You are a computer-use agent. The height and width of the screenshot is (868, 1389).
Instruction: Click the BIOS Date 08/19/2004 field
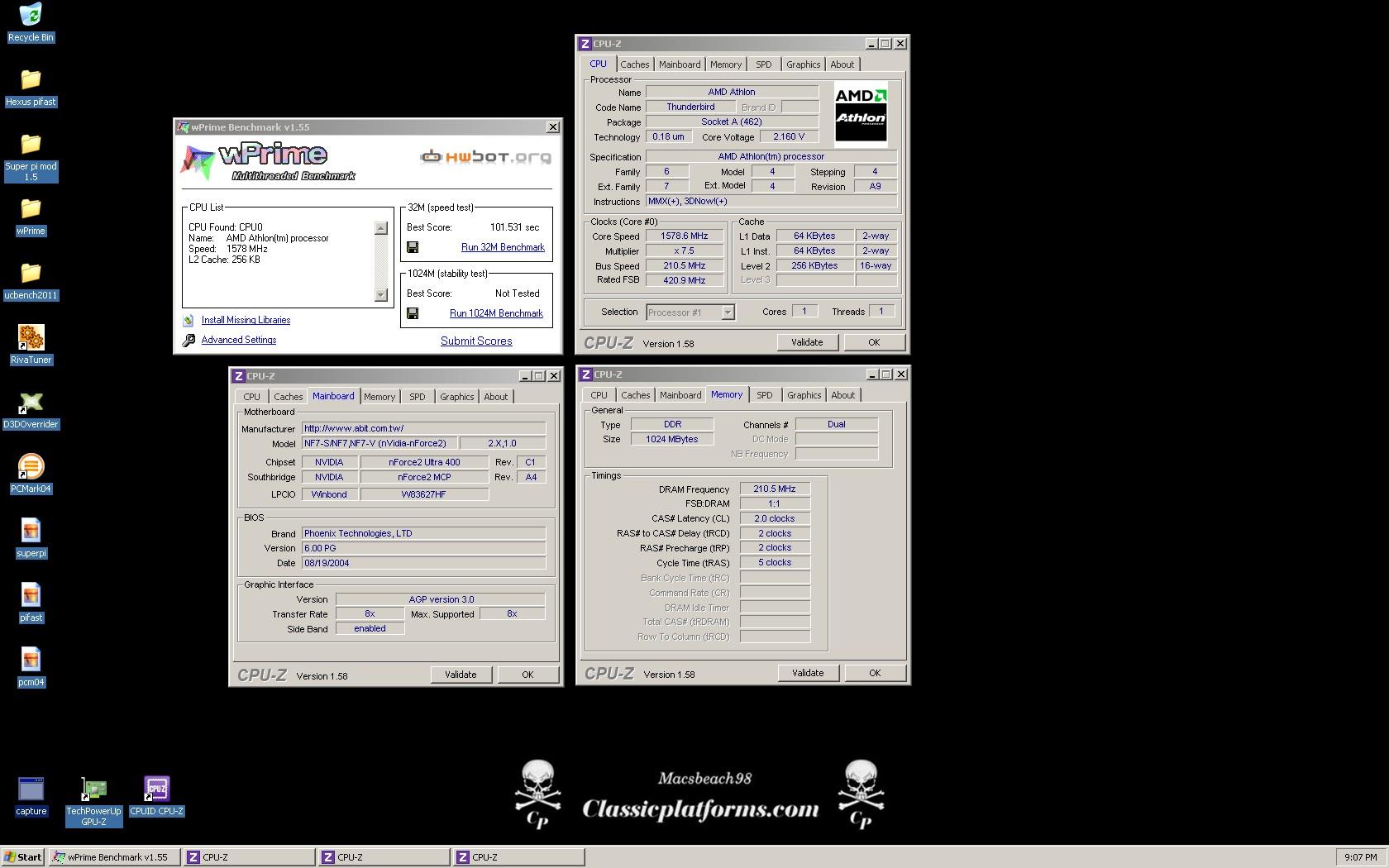click(x=423, y=563)
